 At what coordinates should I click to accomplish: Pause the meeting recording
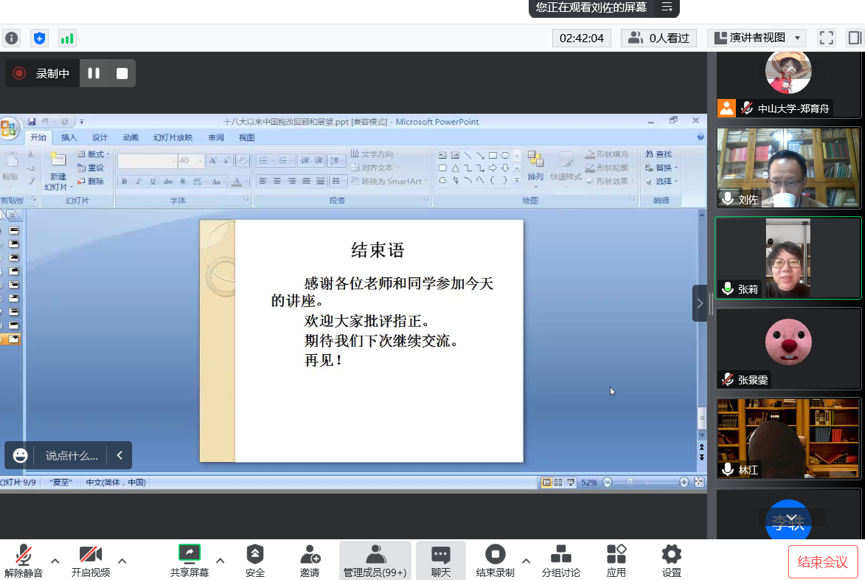tap(94, 73)
